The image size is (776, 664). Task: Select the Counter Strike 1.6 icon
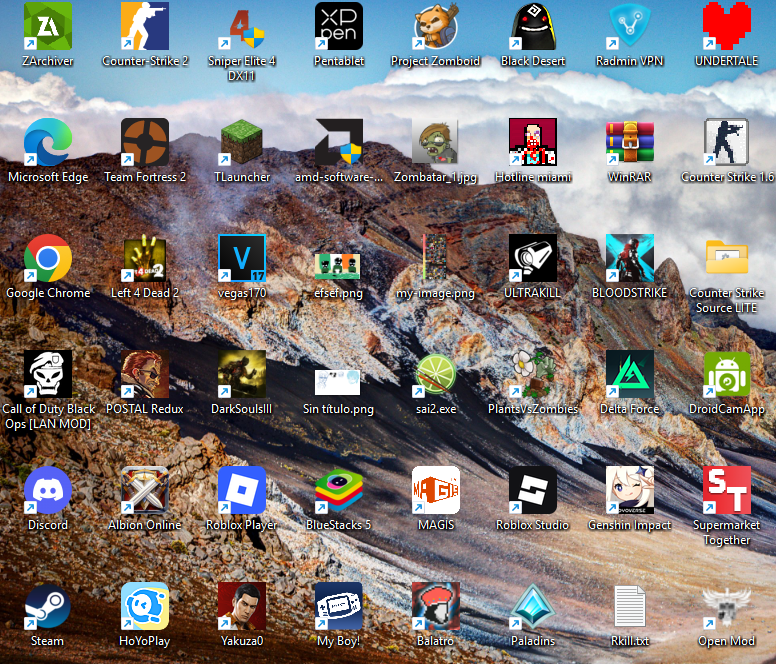click(x=727, y=142)
